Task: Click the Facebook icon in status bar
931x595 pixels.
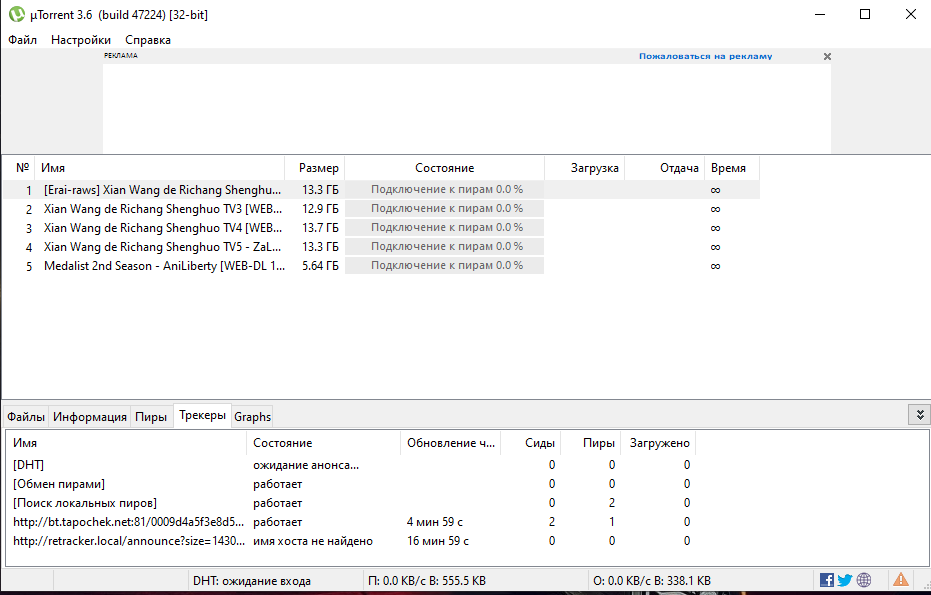Action: [827, 580]
